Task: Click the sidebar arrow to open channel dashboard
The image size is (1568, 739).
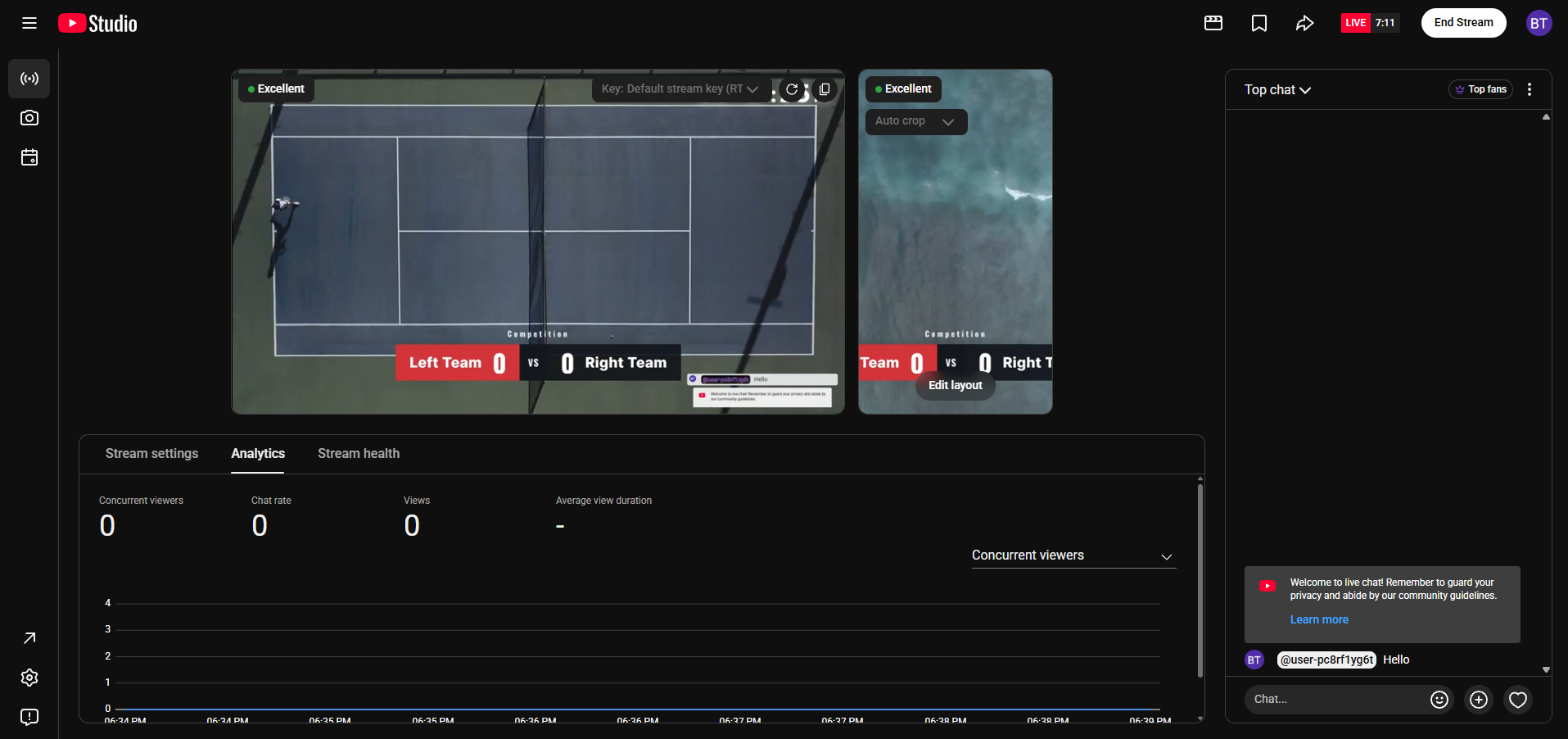Action: pyautogui.click(x=29, y=638)
